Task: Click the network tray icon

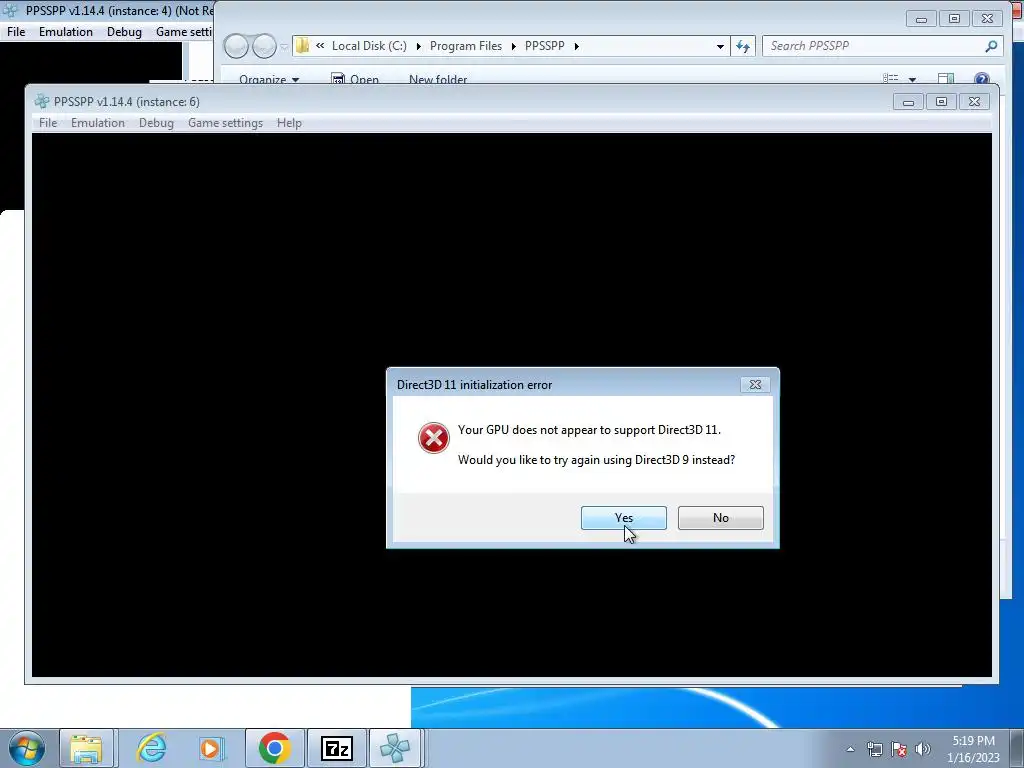Action: tap(874, 749)
